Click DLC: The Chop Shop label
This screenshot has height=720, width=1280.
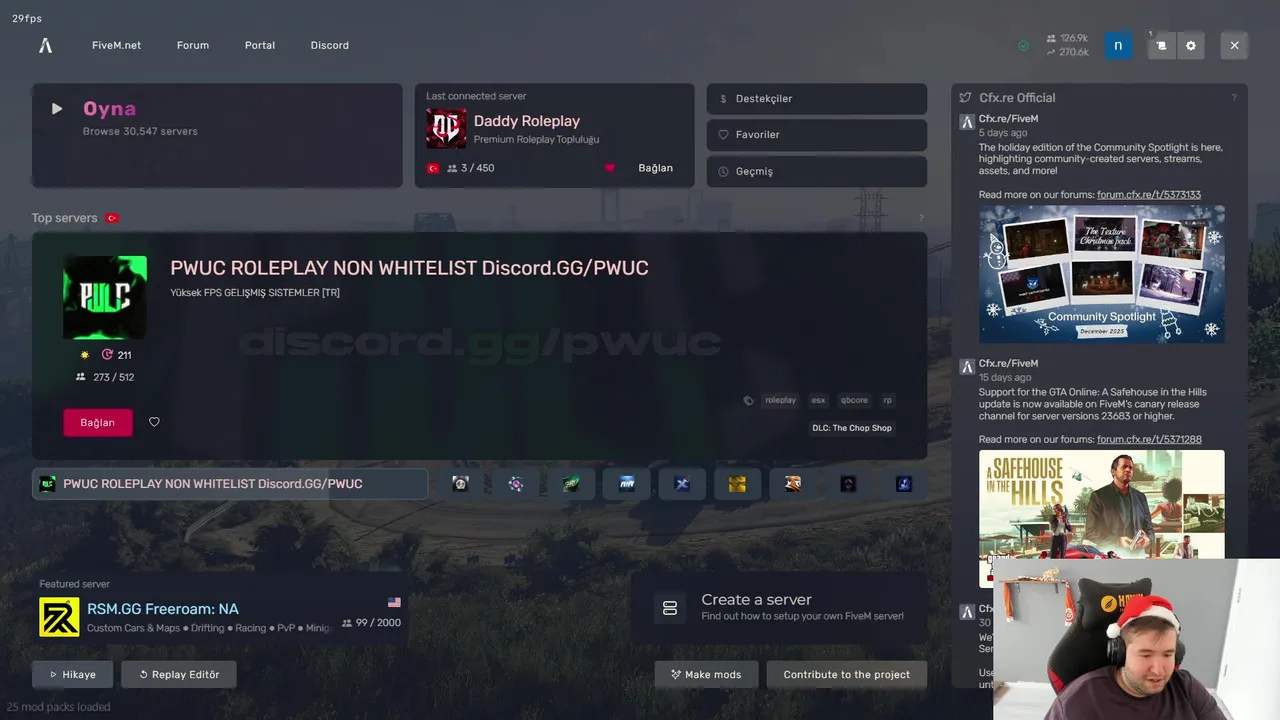tap(852, 428)
